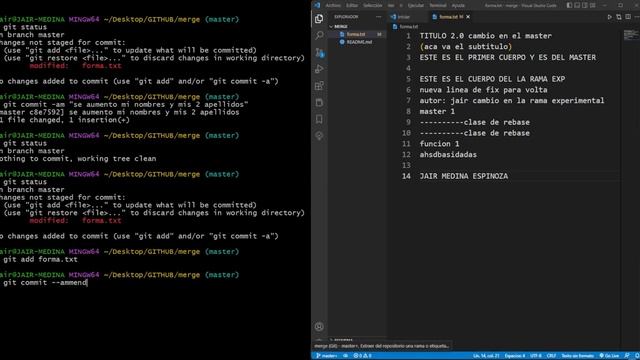The width and height of the screenshot is (640, 360).
Task: Click Go Live in status bar
Action: tap(609, 356)
